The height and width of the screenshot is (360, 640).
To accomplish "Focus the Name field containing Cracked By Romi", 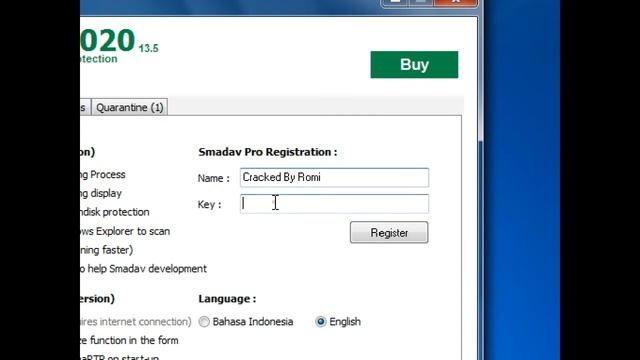I will coord(334,178).
